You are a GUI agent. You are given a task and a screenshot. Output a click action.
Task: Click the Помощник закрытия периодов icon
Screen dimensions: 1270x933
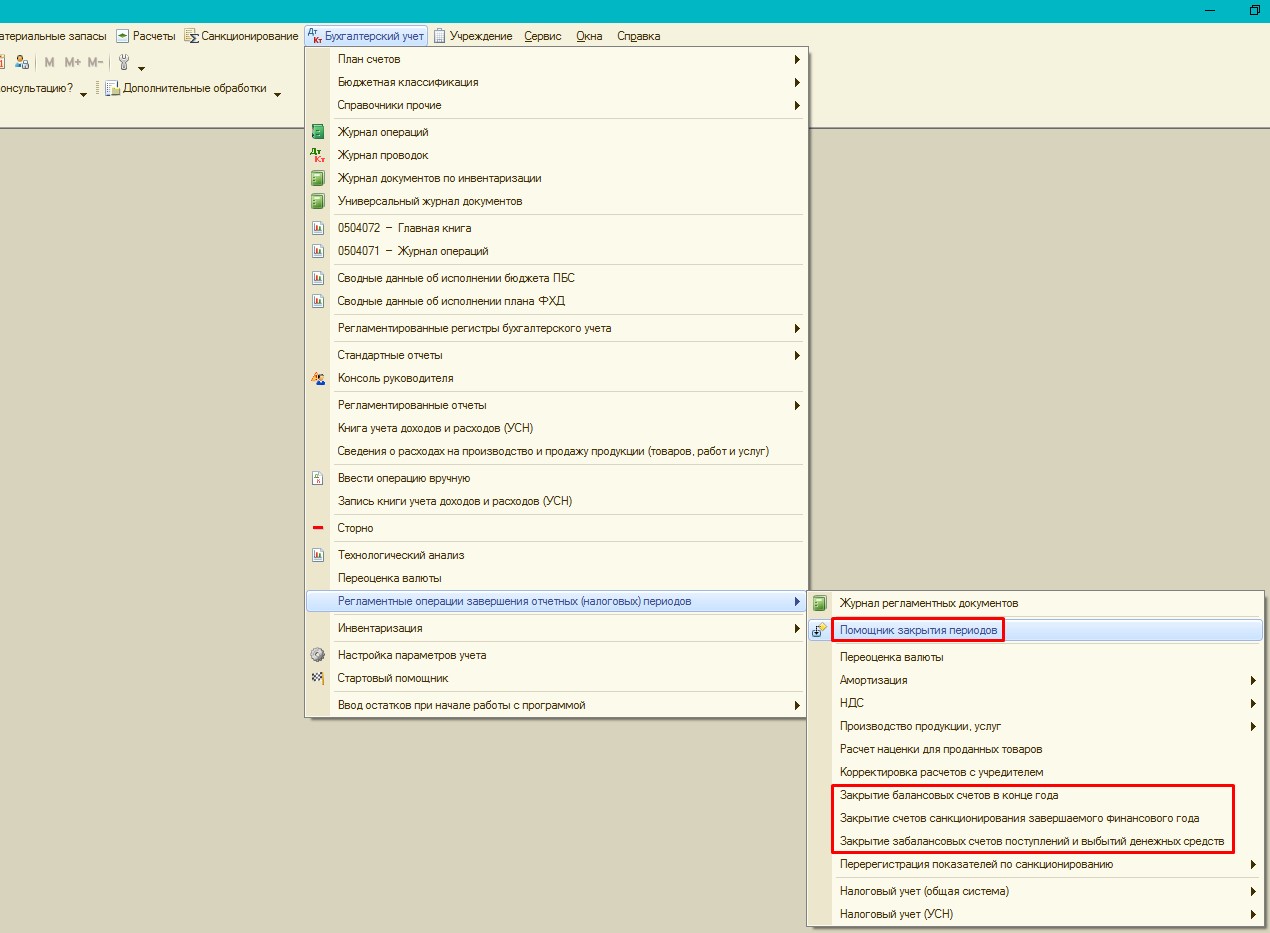click(x=819, y=630)
